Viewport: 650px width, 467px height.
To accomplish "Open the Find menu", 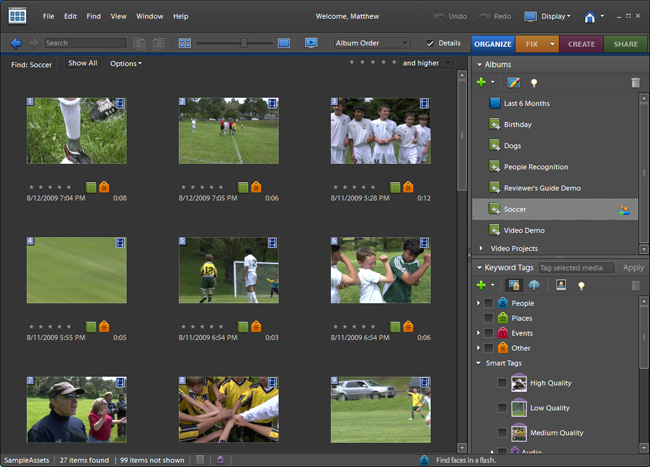I will pyautogui.click(x=93, y=17).
